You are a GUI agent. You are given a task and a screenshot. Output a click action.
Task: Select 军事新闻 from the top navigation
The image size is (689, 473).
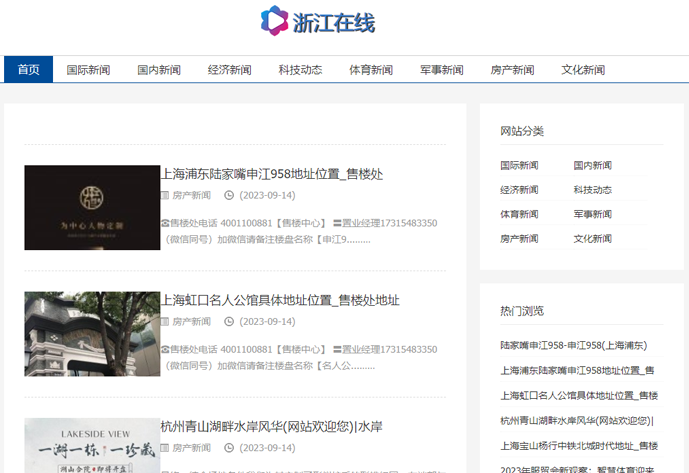[x=441, y=70]
